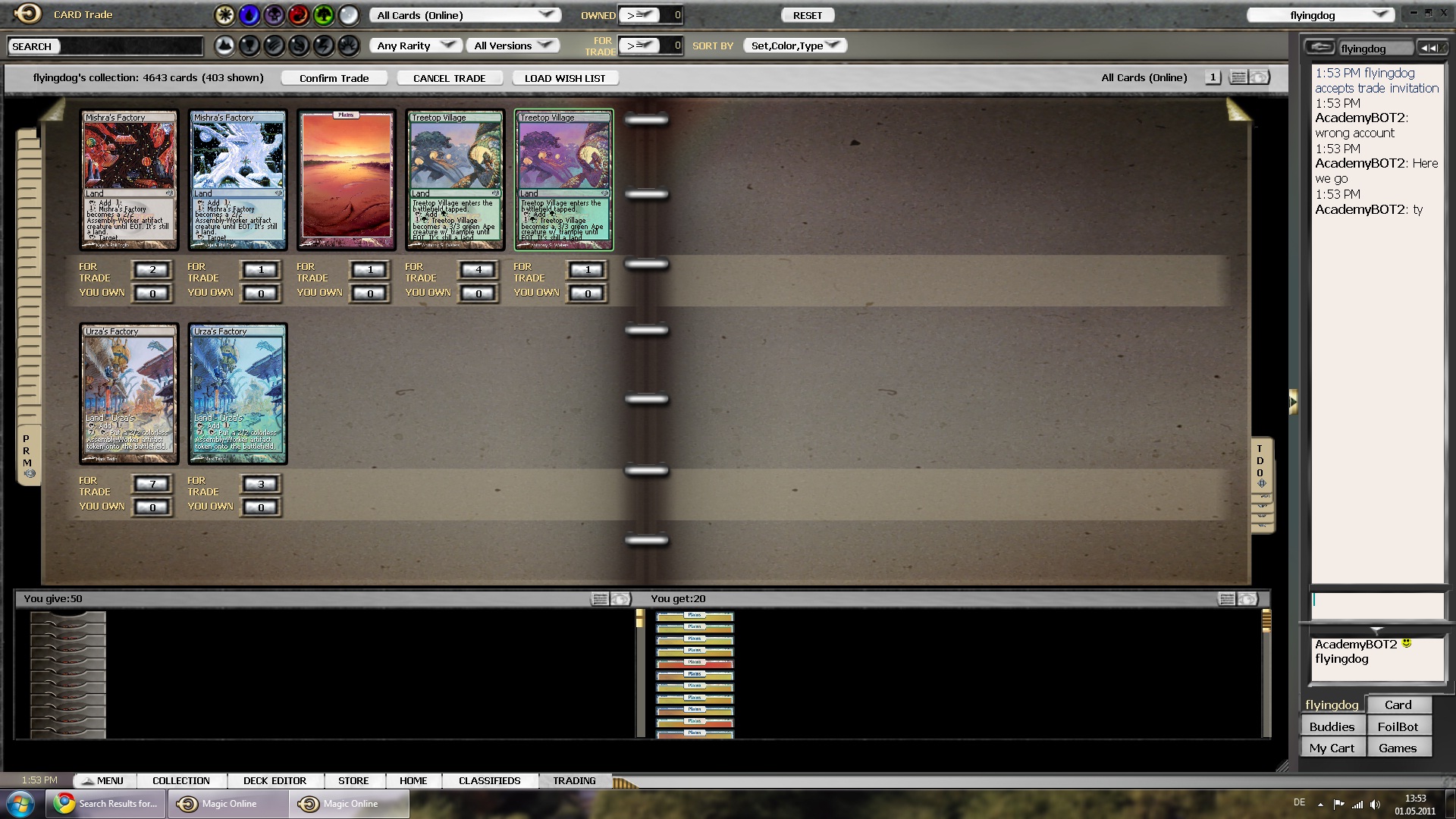Click Magic Online logo icon top-left
The height and width of the screenshot is (819, 1456).
click(x=28, y=14)
